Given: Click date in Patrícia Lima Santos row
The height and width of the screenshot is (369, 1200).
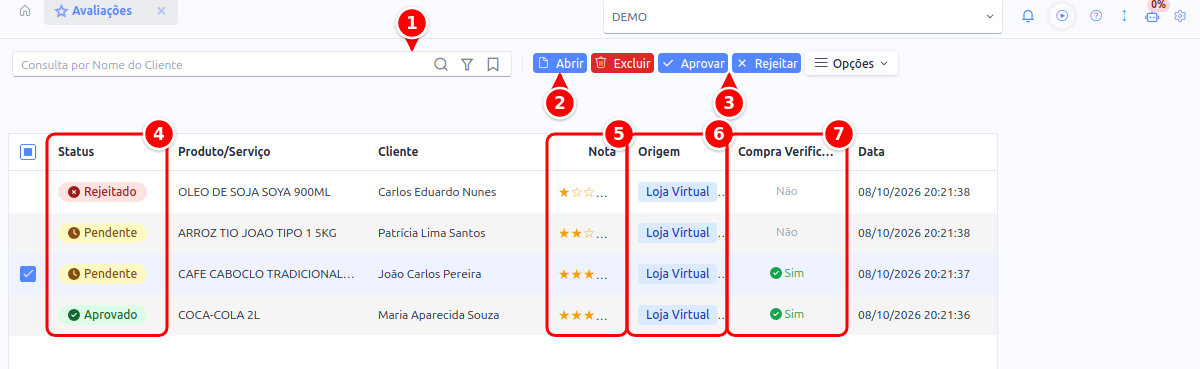Looking at the screenshot, I should click(x=915, y=233).
